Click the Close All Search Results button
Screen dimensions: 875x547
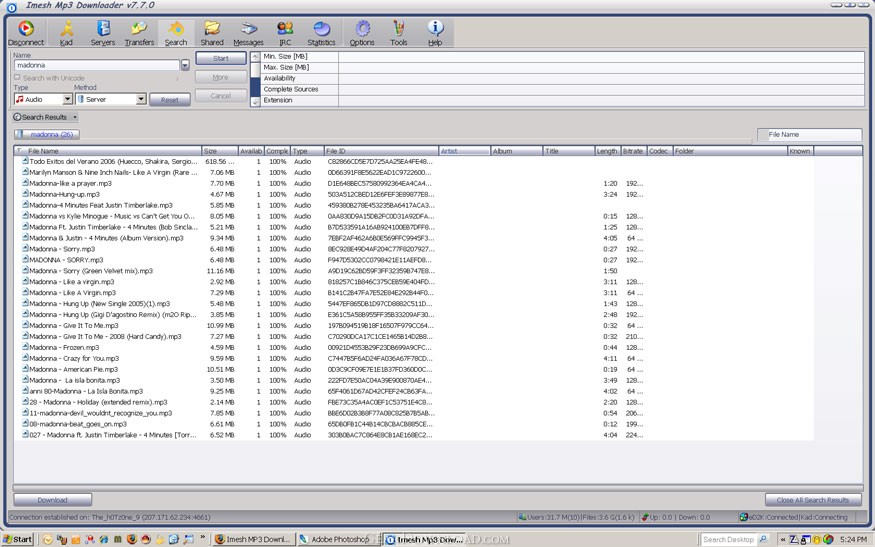coord(812,500)
